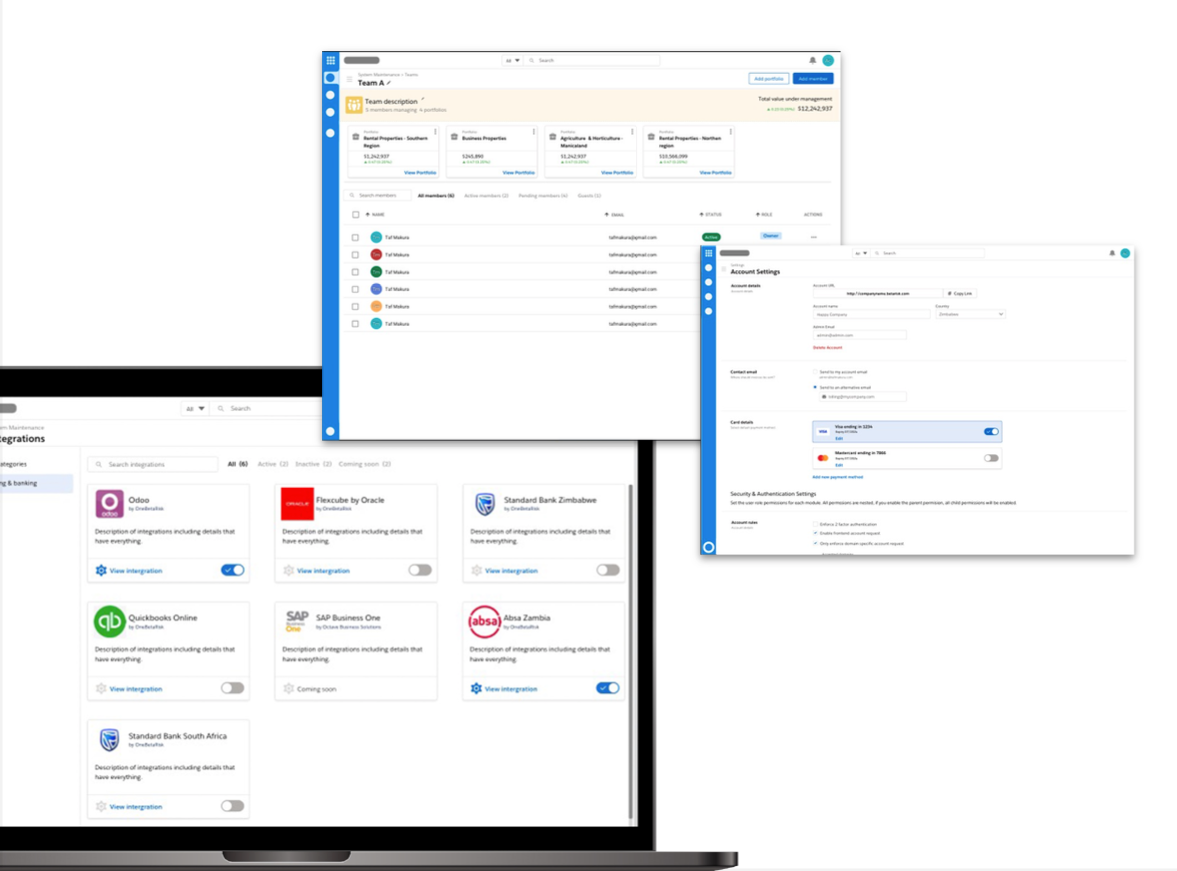Click the Add member button
The width and height of the screenshot is (1177, 871).
tap(812, 78)
